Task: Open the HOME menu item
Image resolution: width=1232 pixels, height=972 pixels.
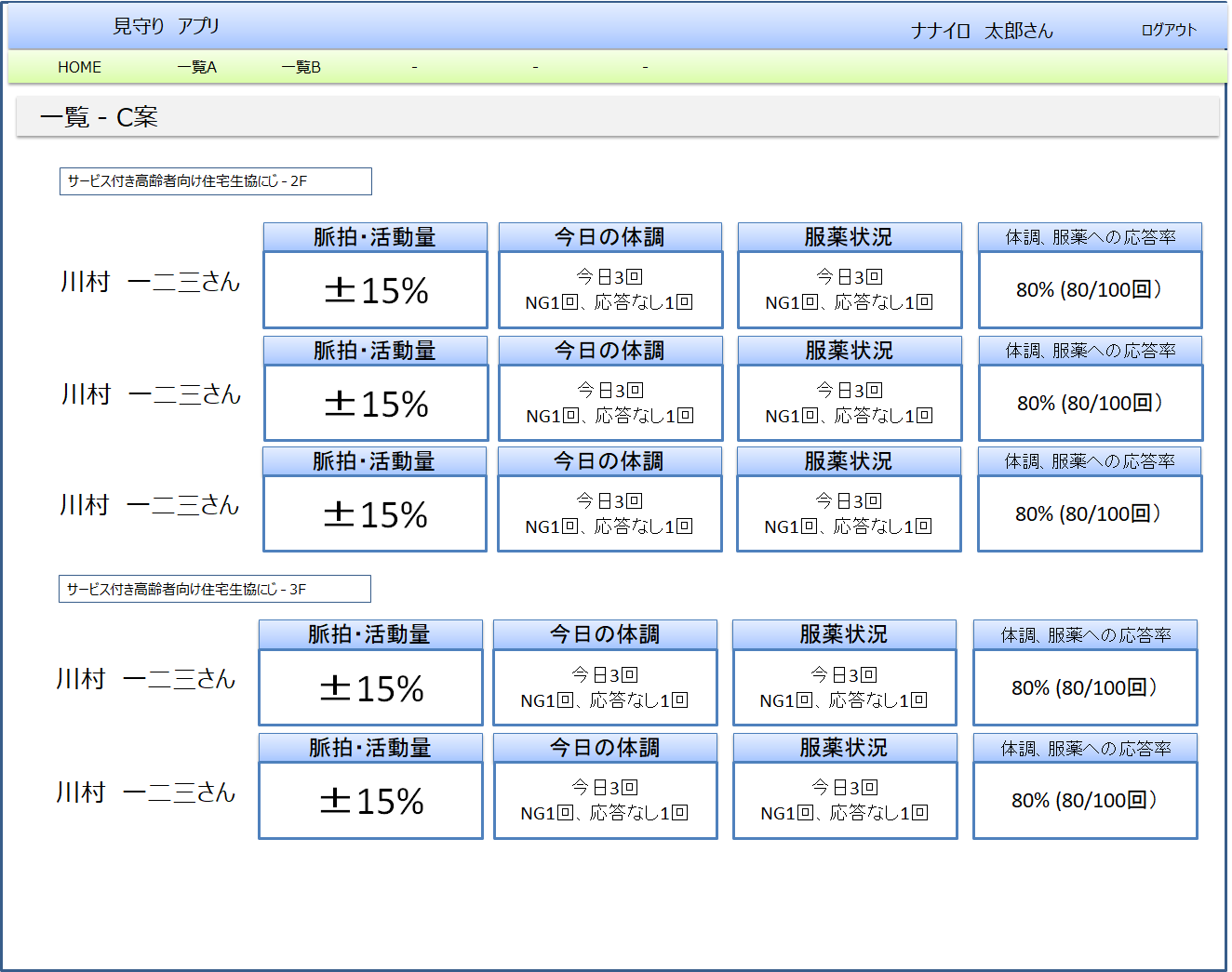Action: coord(79,67)
